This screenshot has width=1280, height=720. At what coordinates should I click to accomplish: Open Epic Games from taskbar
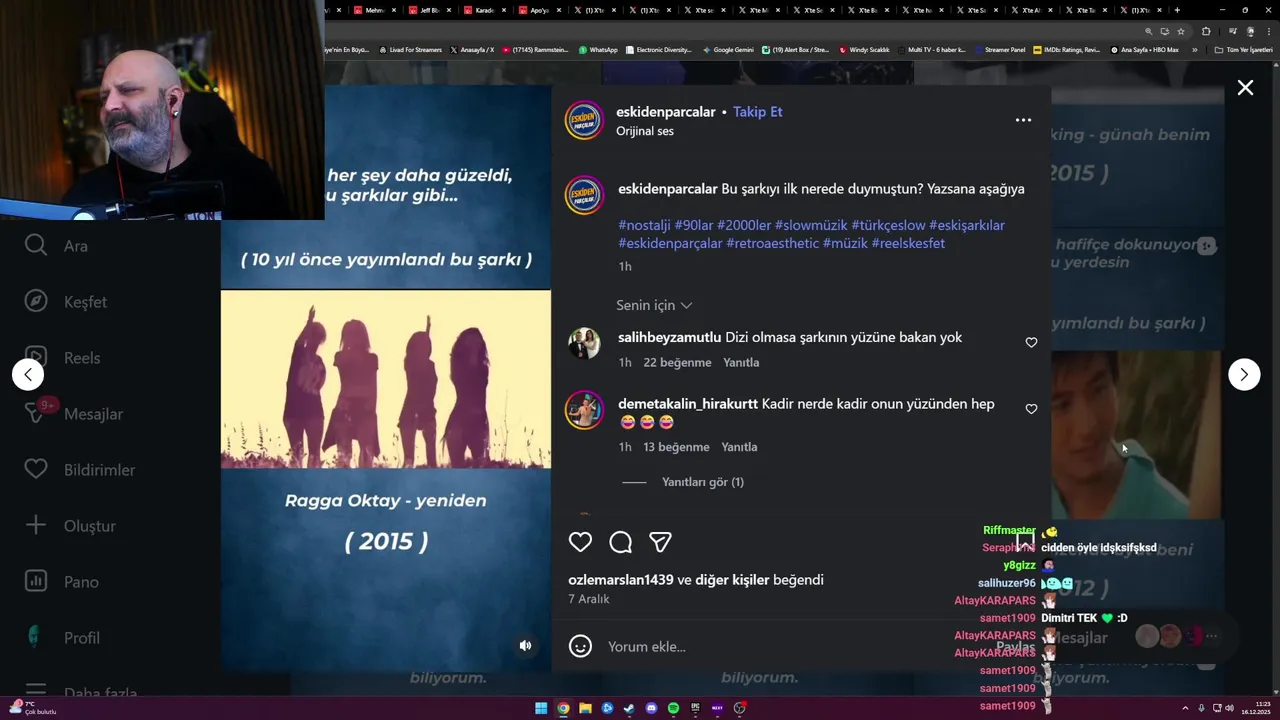pyautogui.click(x=695, y=708)
